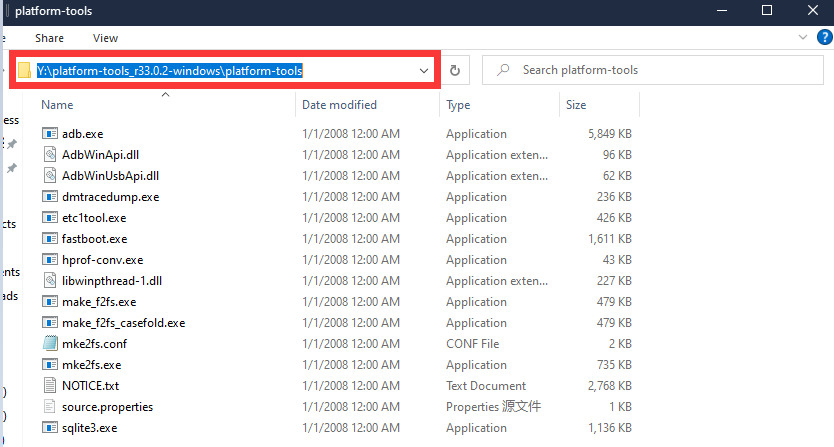Click the folder icon in address bar

[24, 71]
